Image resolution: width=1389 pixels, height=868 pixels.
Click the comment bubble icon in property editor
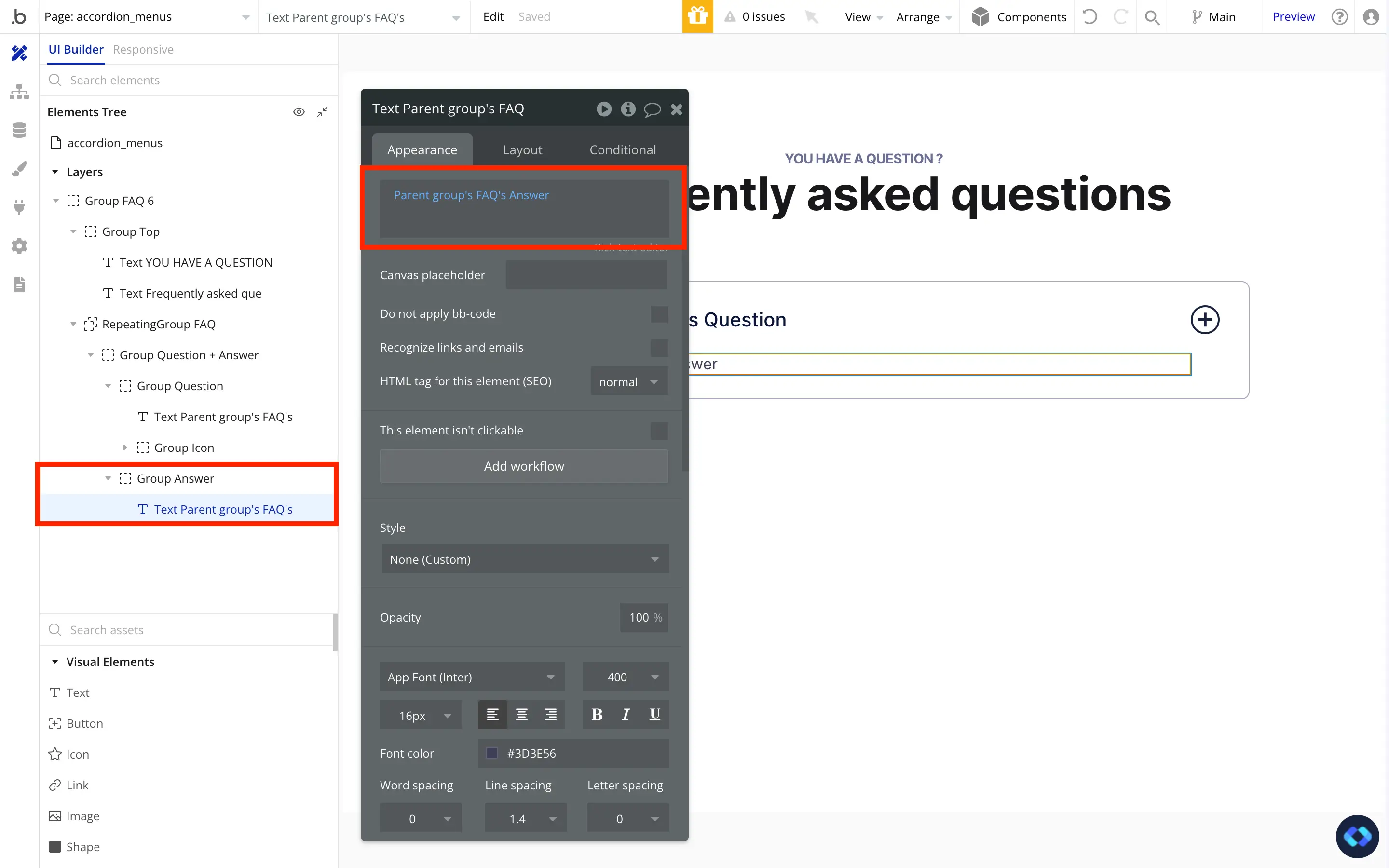652,109
